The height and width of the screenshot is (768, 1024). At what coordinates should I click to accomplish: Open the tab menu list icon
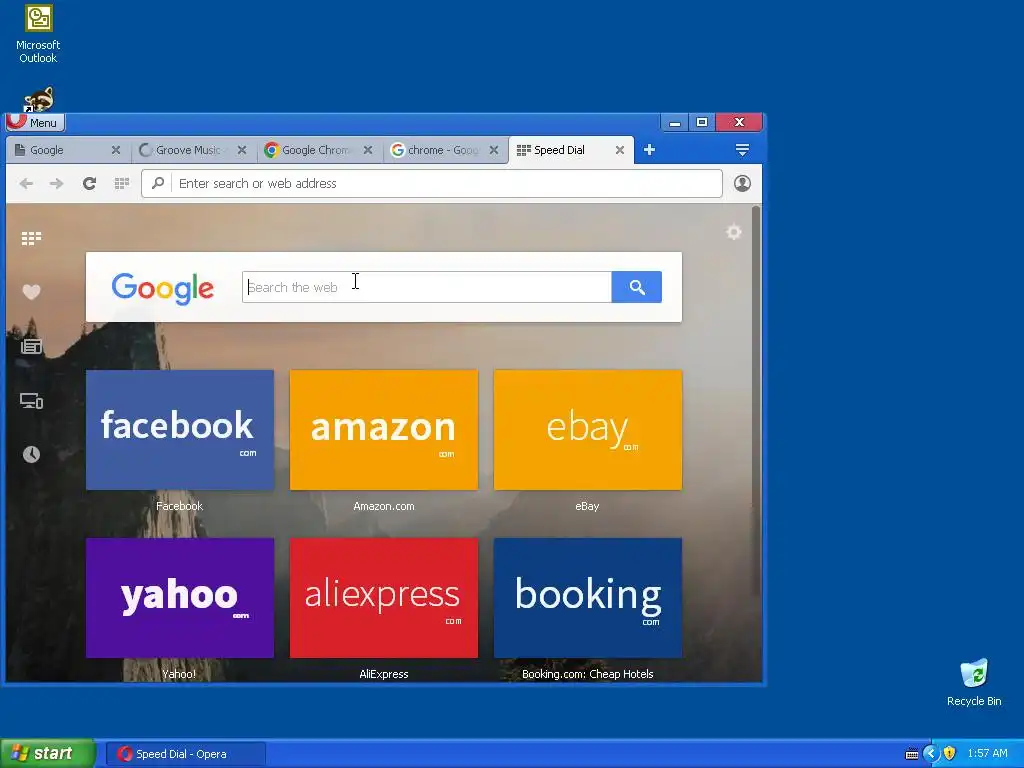tap(742, 150)
